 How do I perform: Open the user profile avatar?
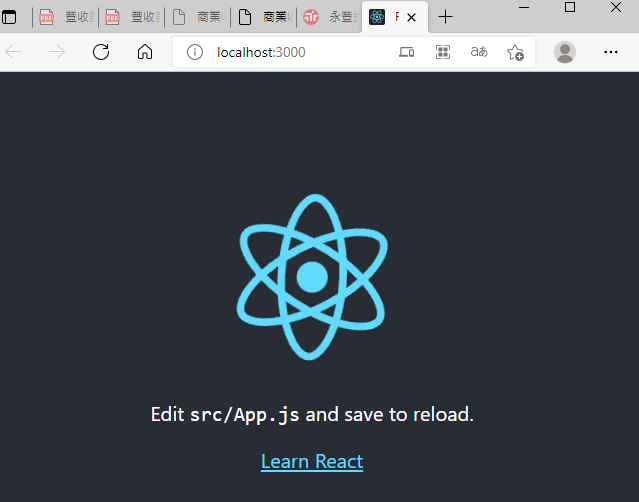(565, 52)
